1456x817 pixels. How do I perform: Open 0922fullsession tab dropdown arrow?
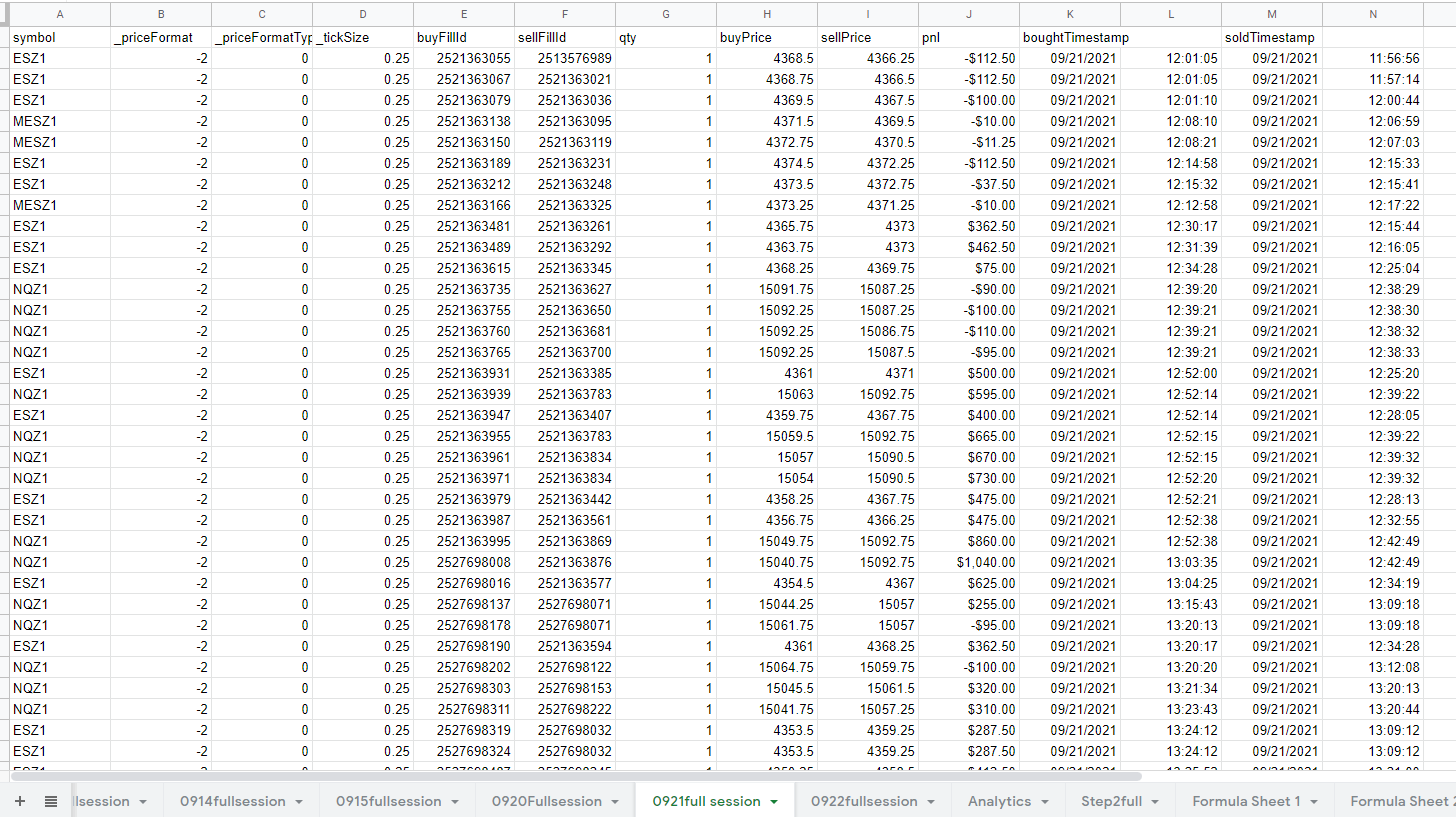click(931, 802)
